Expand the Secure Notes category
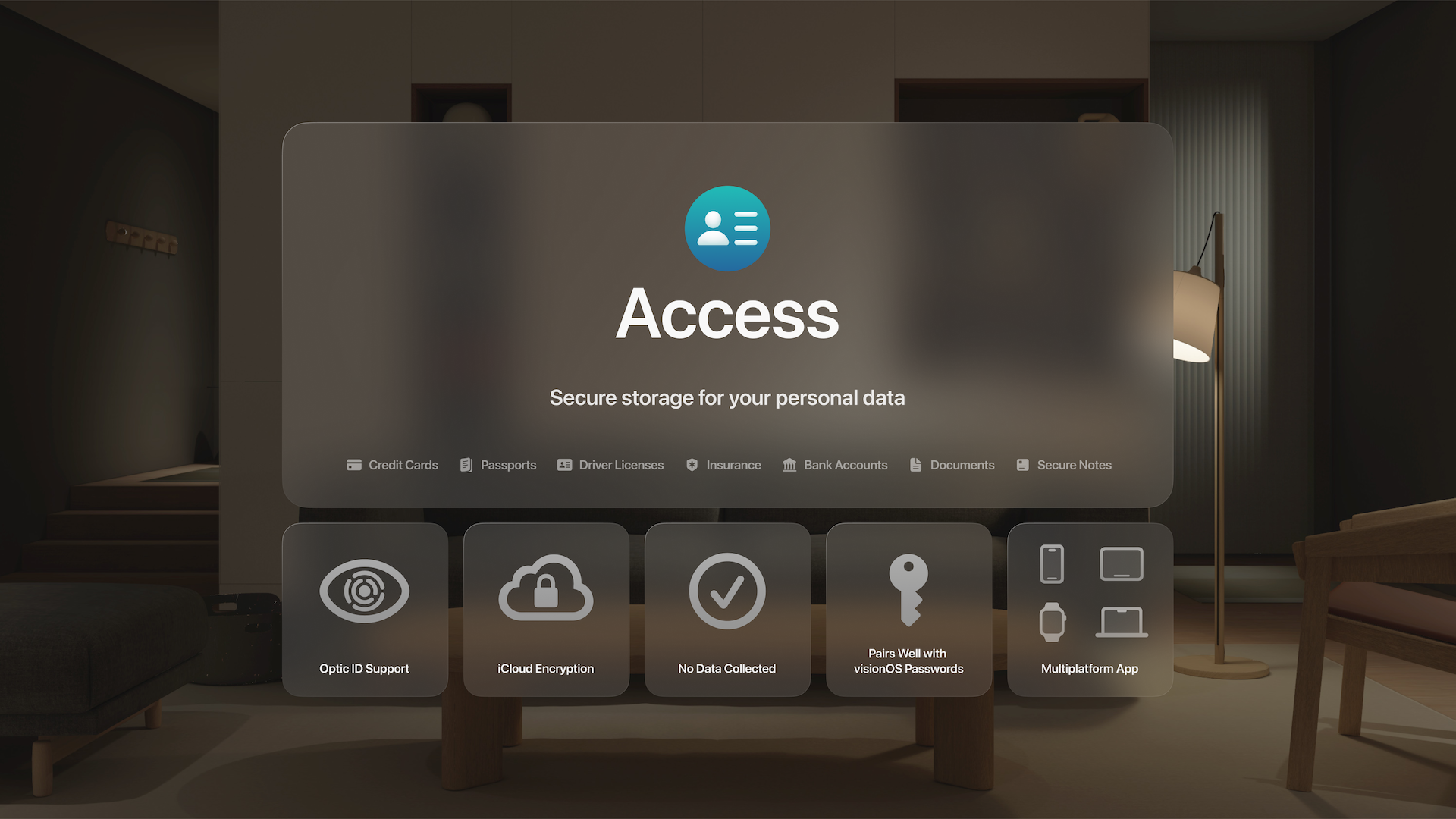The height and width of the screenshot is (819, 1456). (x=1064, y=465)
